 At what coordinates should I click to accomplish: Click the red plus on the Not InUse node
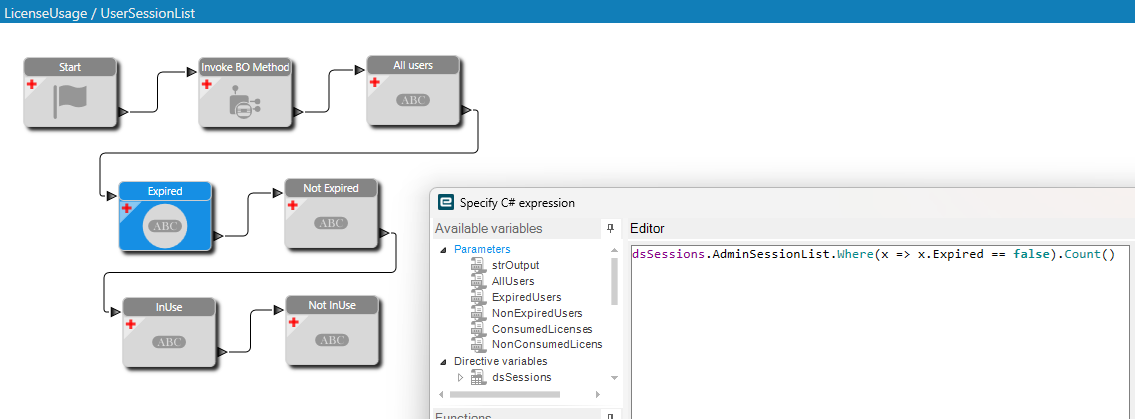tap(293, 322)
